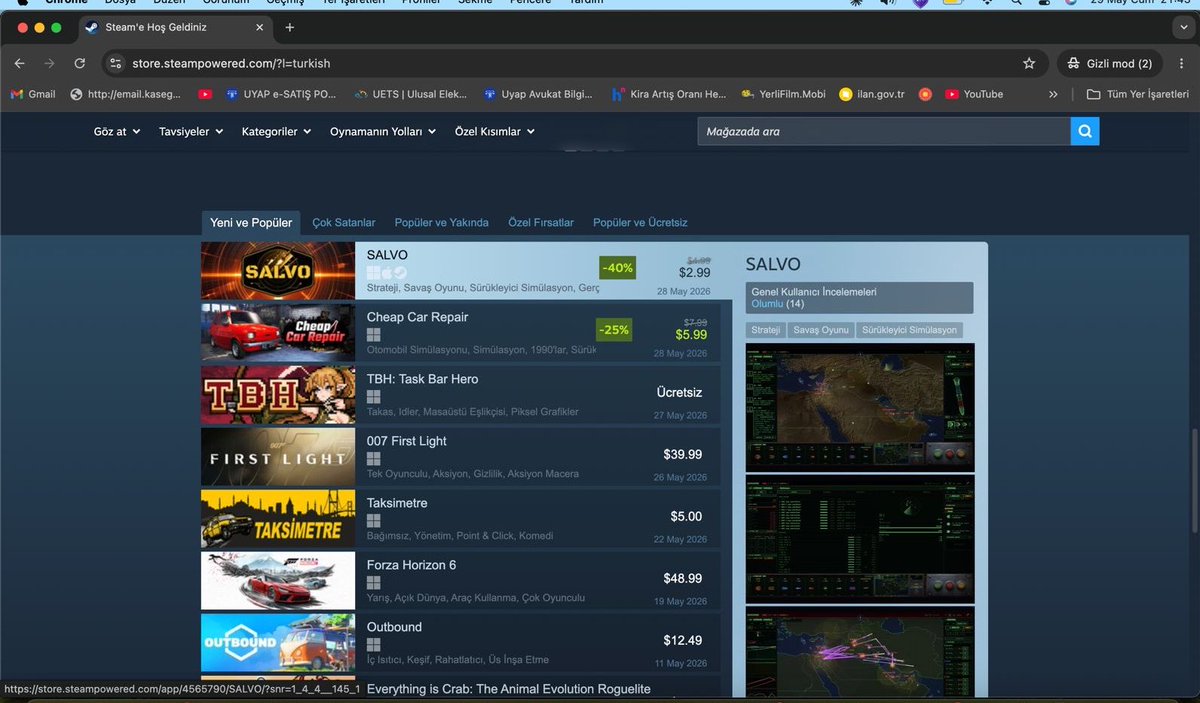The image size is (1200, 703).
Task: Click the -25% discount badge
Action: pos(613,330)
